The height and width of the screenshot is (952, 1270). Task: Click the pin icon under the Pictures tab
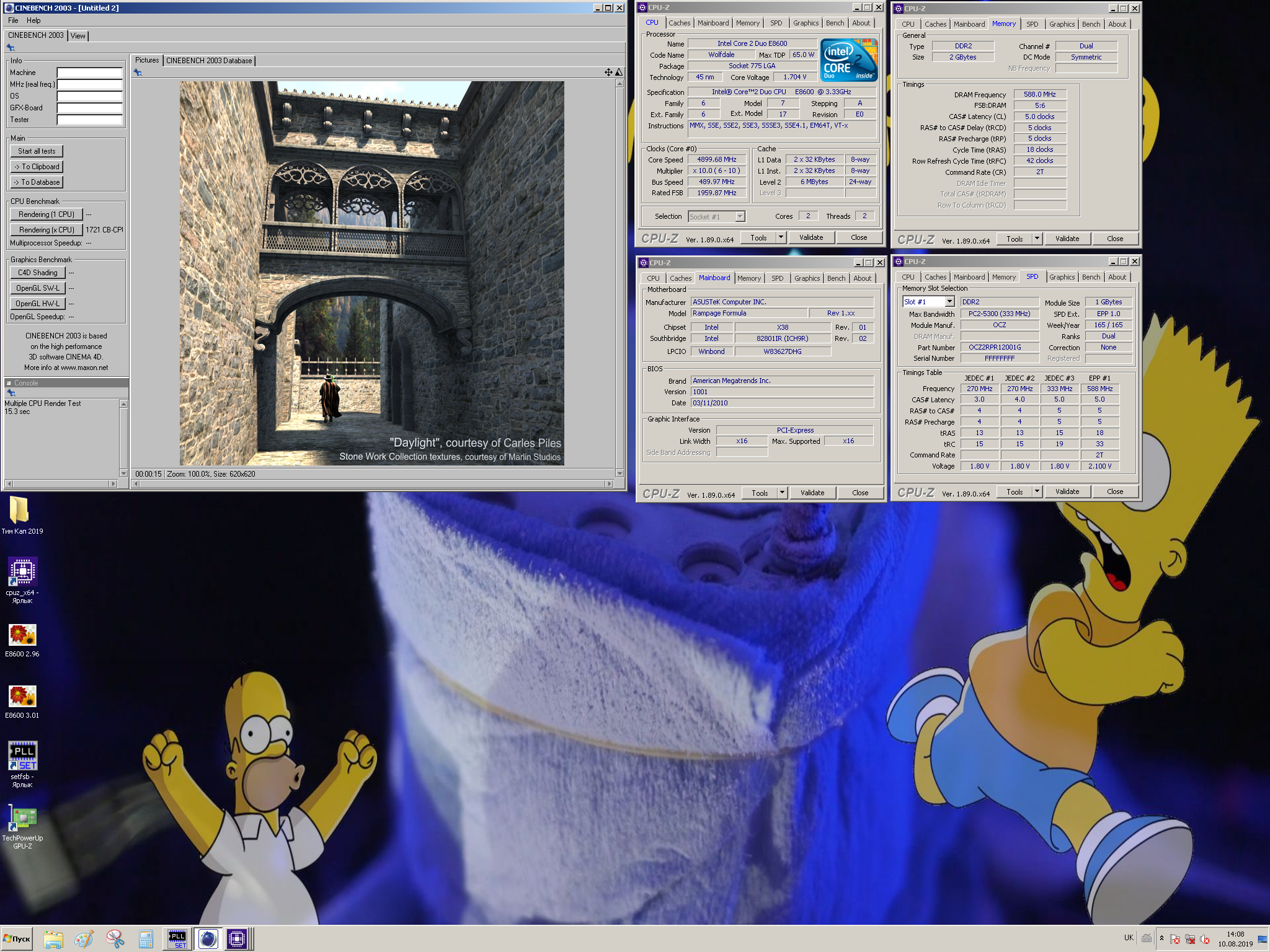(x=138, y=73)
